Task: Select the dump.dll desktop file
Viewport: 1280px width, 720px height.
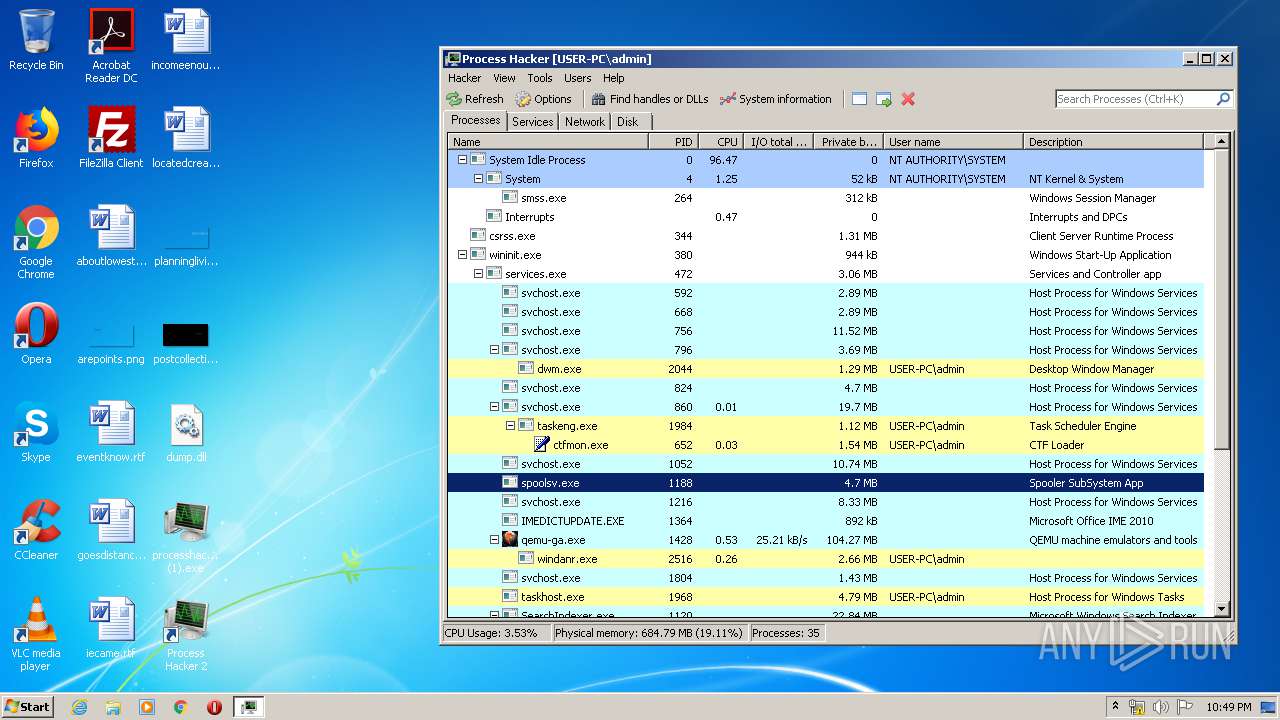Action: click(x=186, y=432)
